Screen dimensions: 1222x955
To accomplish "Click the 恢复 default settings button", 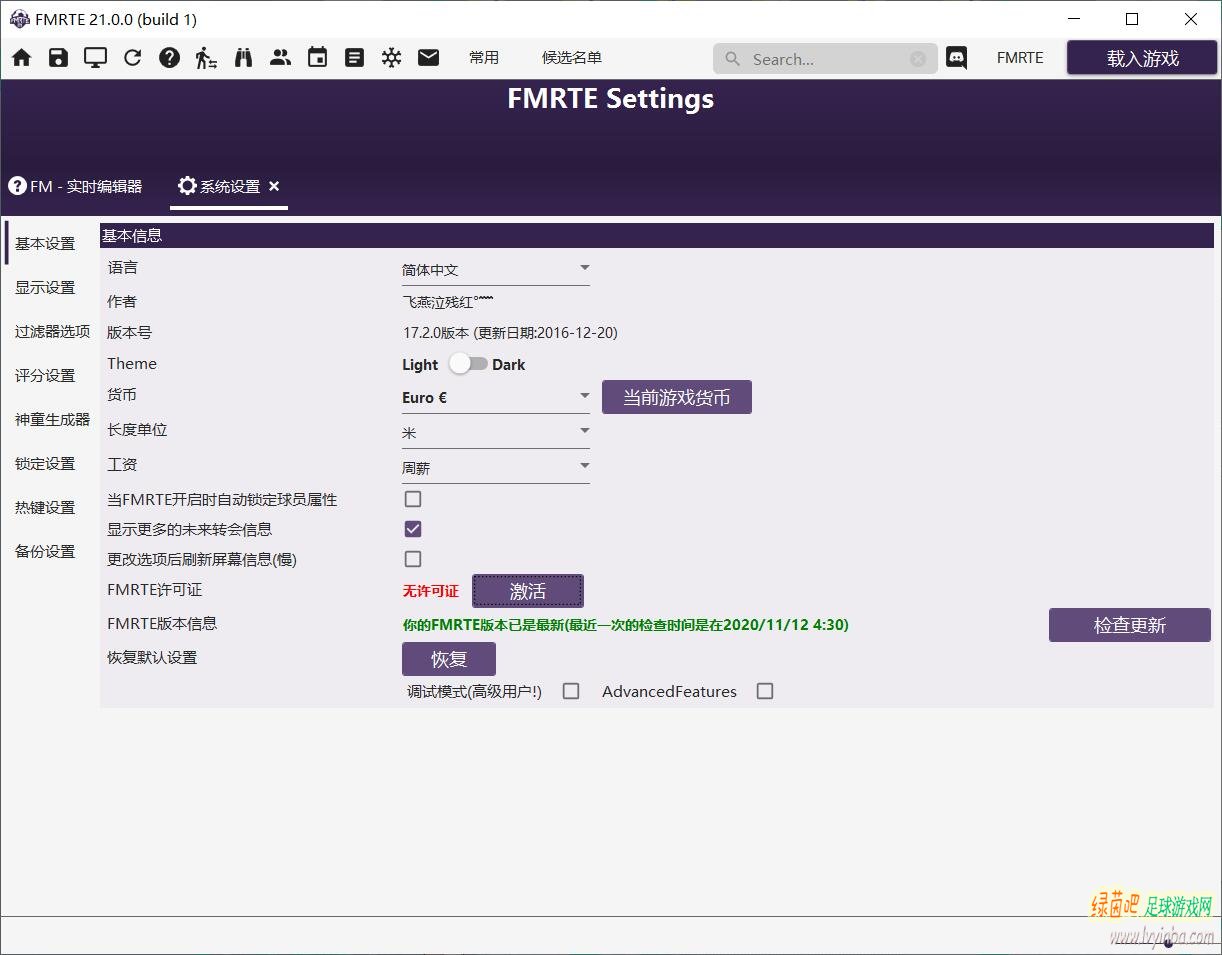I will click(x=449, y=659).
